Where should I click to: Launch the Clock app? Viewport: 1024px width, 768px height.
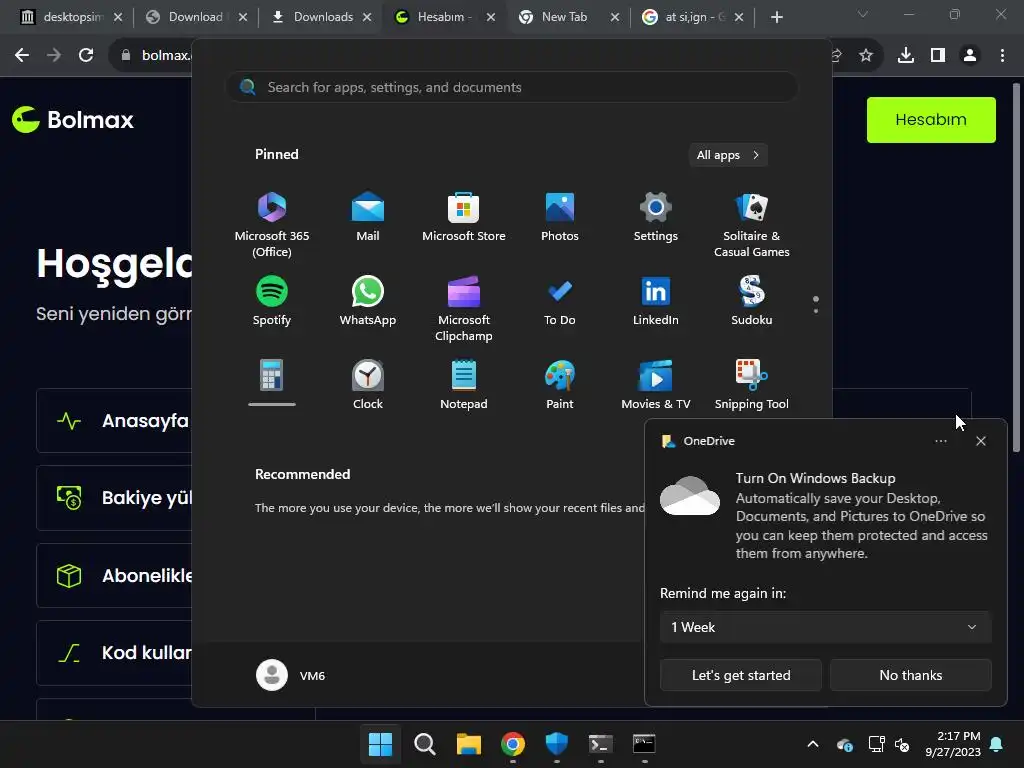pos(368,384)
